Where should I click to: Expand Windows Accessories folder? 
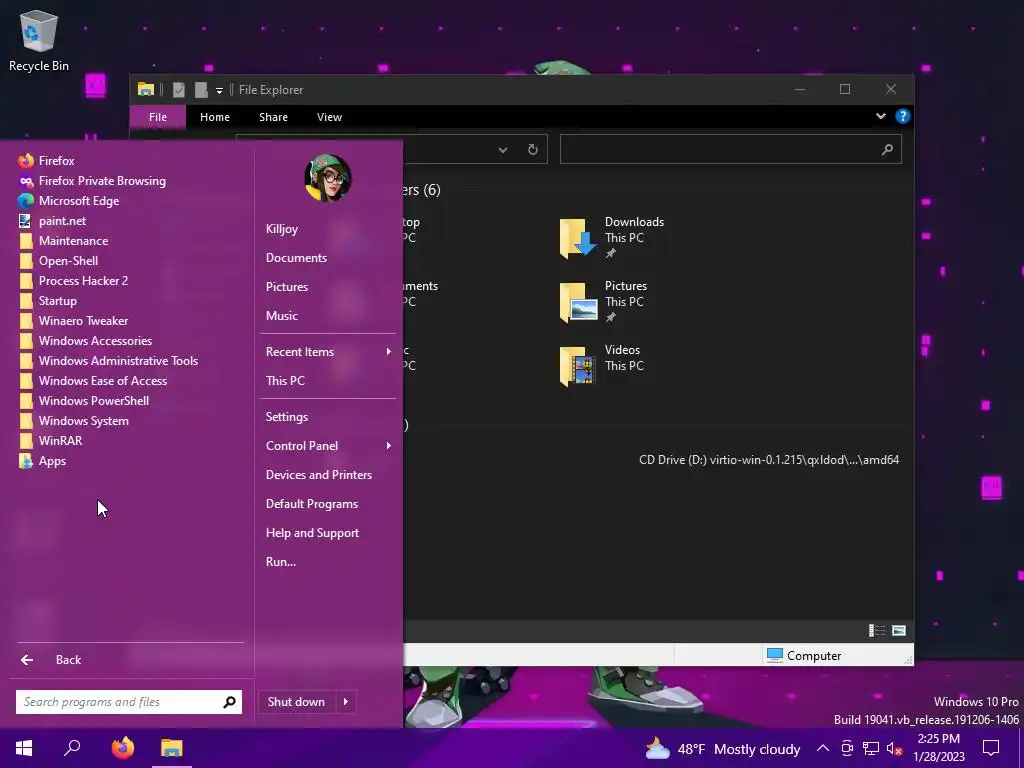(85, 341)
